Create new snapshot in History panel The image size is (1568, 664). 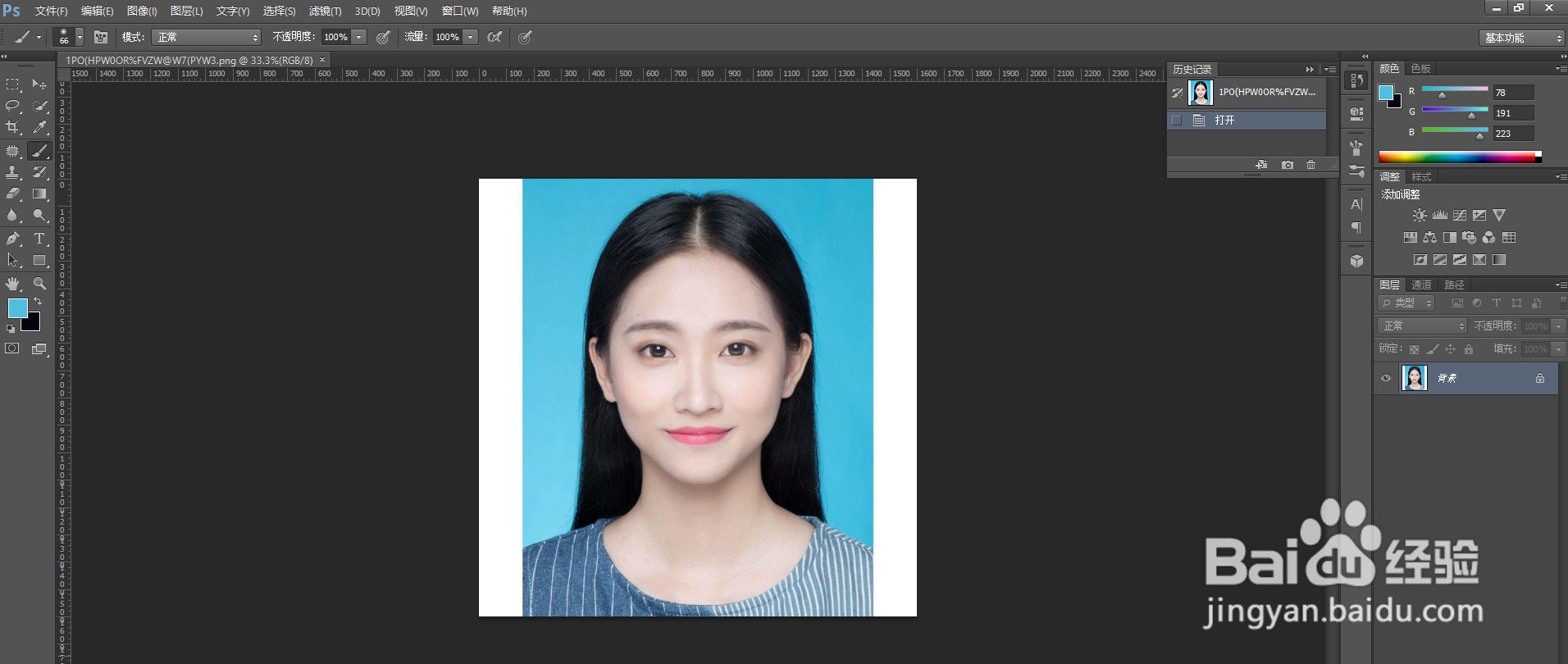coord(1288,165)
